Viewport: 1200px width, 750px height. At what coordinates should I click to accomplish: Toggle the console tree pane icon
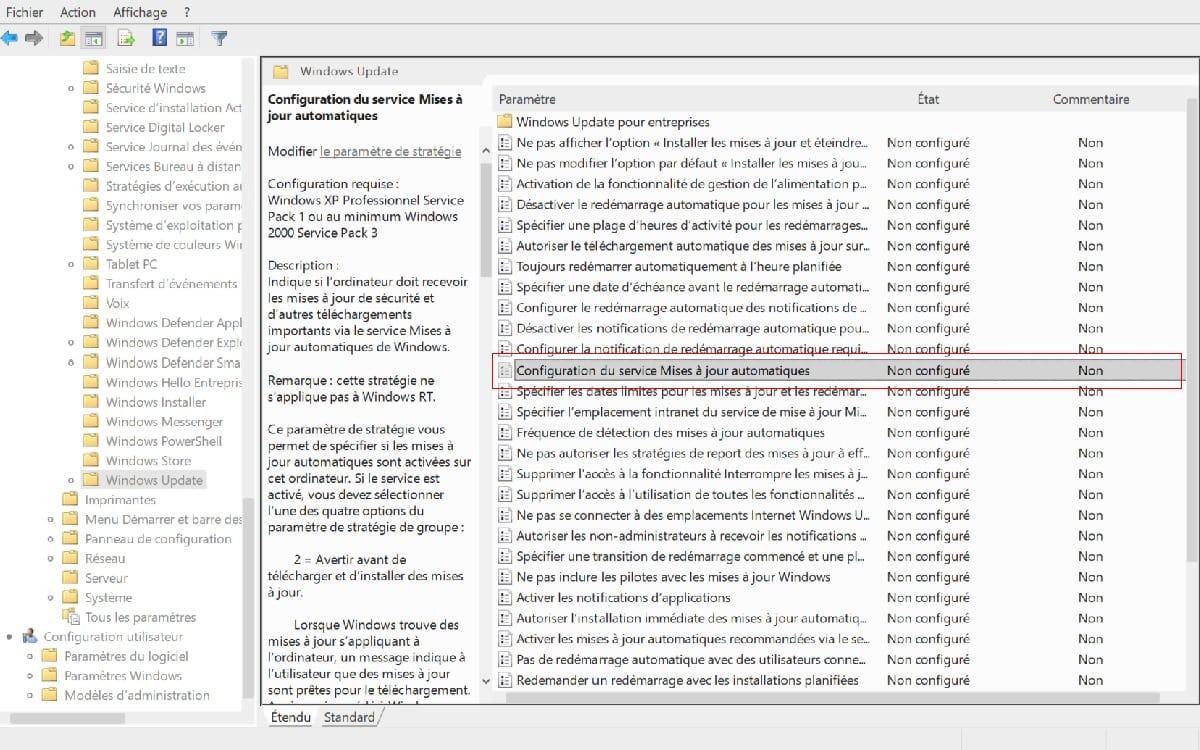click(93, 39)
